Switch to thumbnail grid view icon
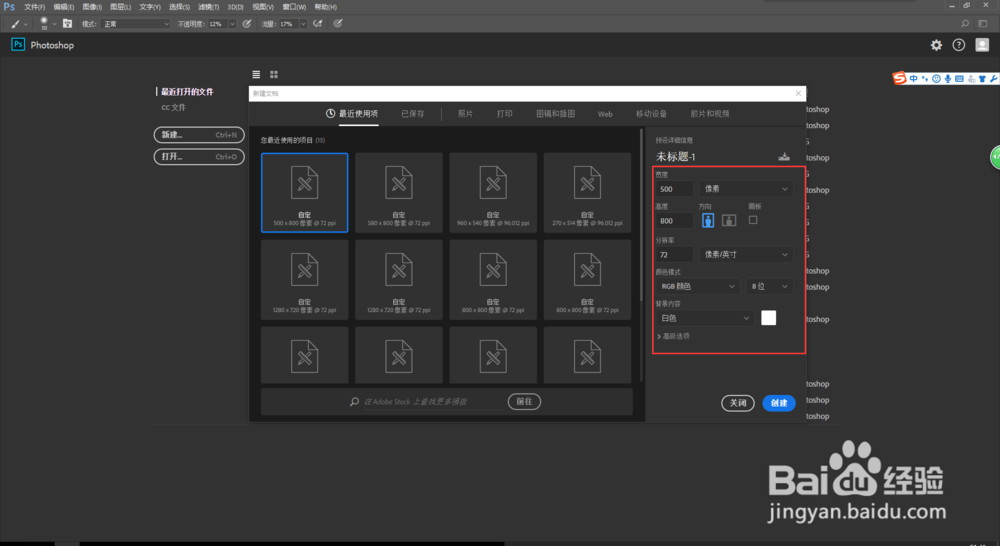This screenshot has width=1000, height=546. pyautogui.click(x=274, y=75)
